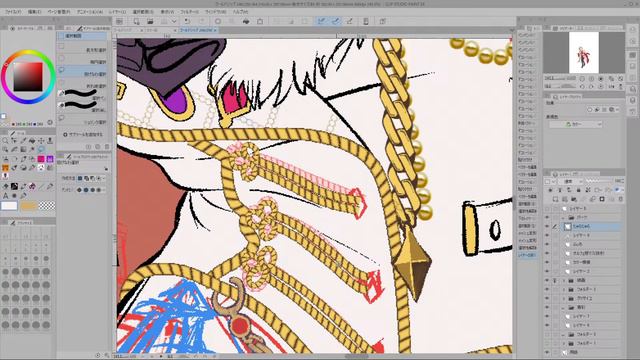Adjust the layer opacity slider
The width and height of the screenshot is (640, 360).
(x=599, y=181)
